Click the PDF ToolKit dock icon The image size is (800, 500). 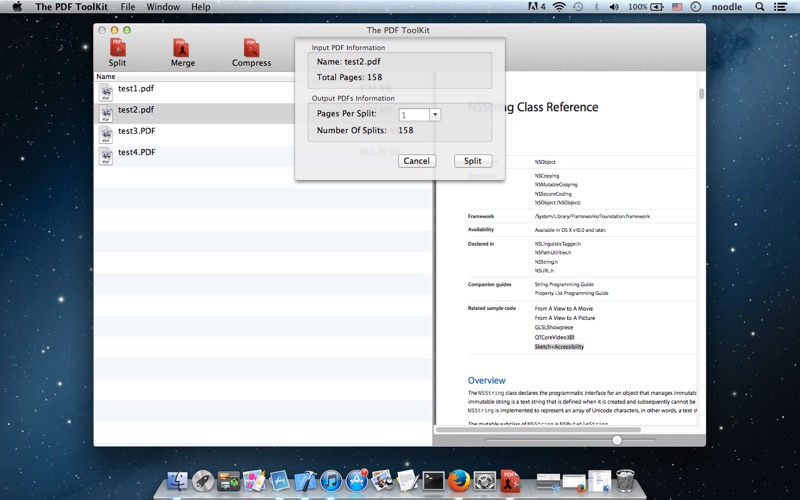tap(510, 481)
